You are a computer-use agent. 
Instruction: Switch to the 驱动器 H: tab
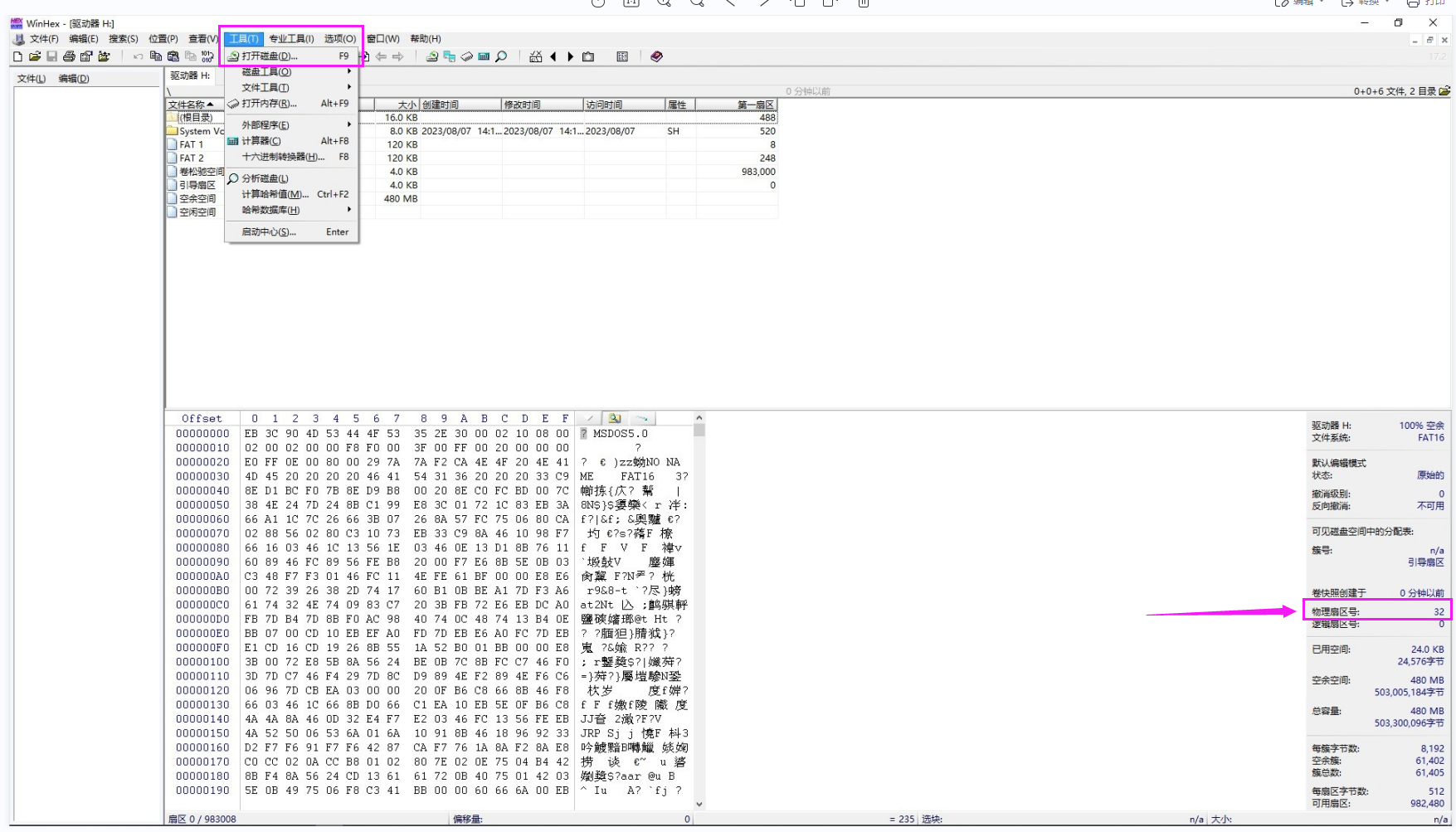pyautogui.click(x=190, y=75)
